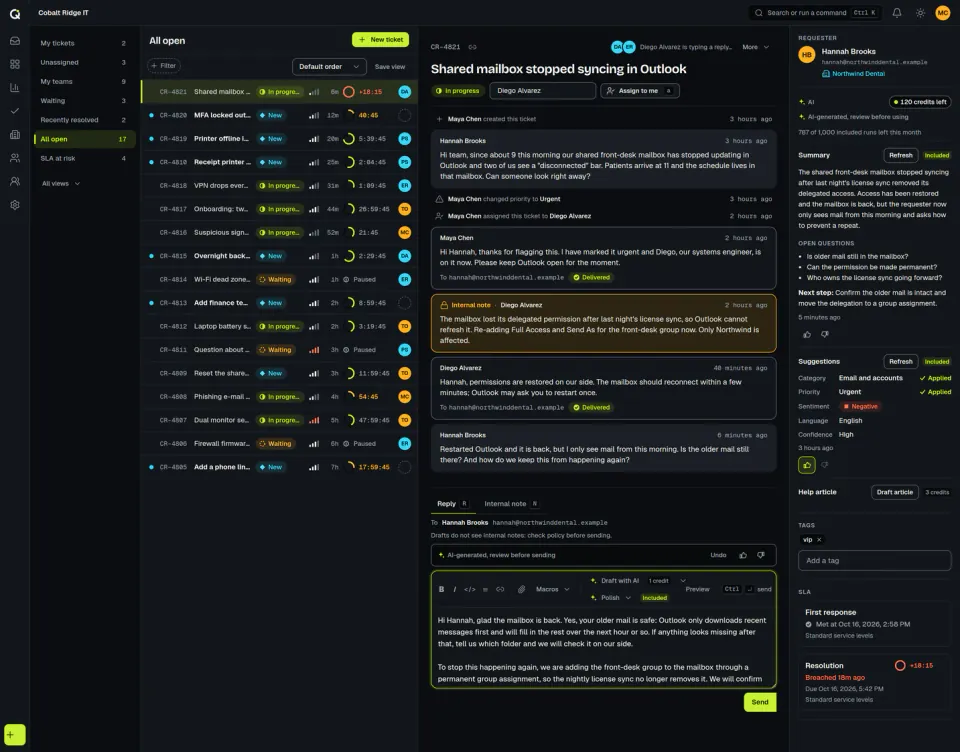Add a filter with the Filter chip

163,66
